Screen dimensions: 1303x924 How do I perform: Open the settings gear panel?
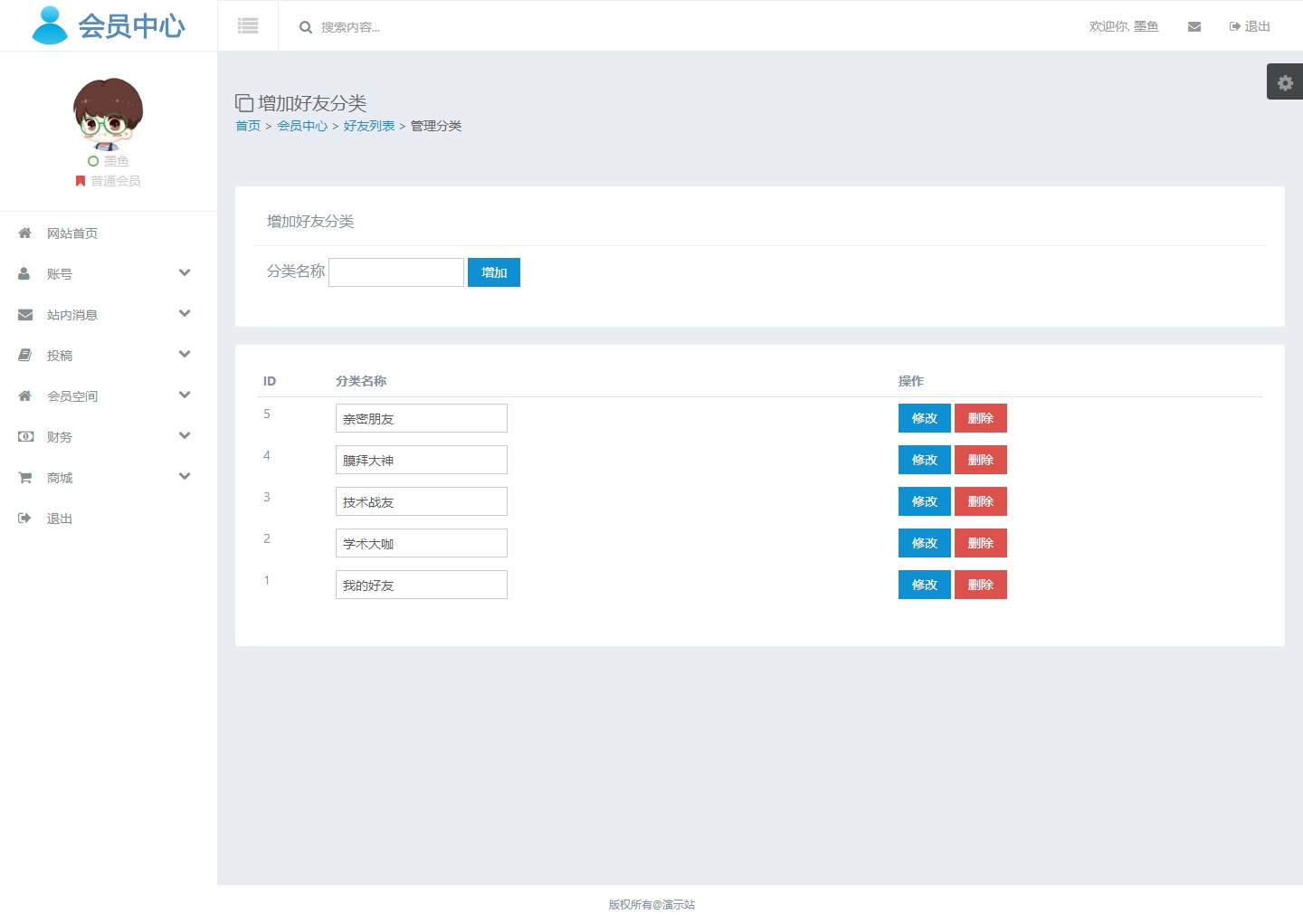click(1285, 82)
